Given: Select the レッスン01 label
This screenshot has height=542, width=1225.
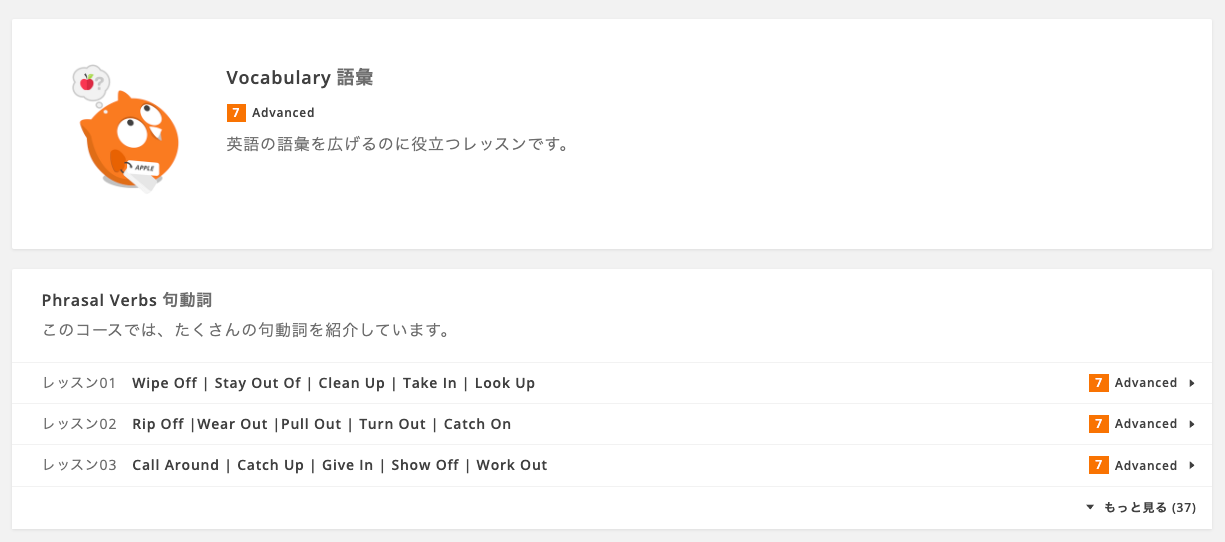Looking at the screenshot, I should click(x=80, y=383).
